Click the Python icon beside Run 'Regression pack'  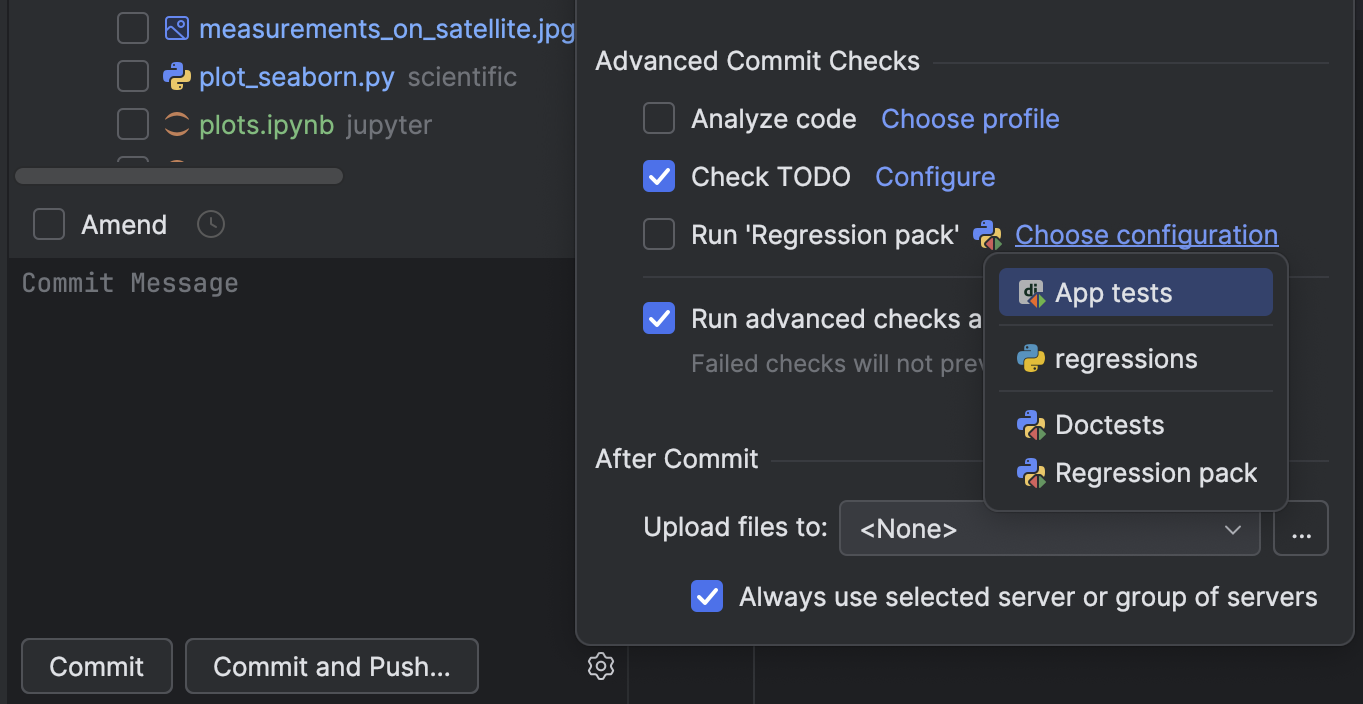[987, 235]
